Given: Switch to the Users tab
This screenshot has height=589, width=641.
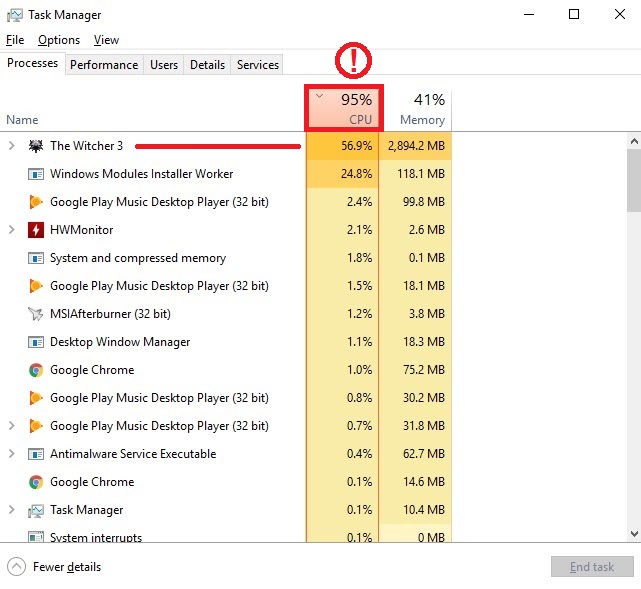Looking at the screenshot, I should [164, 65].
